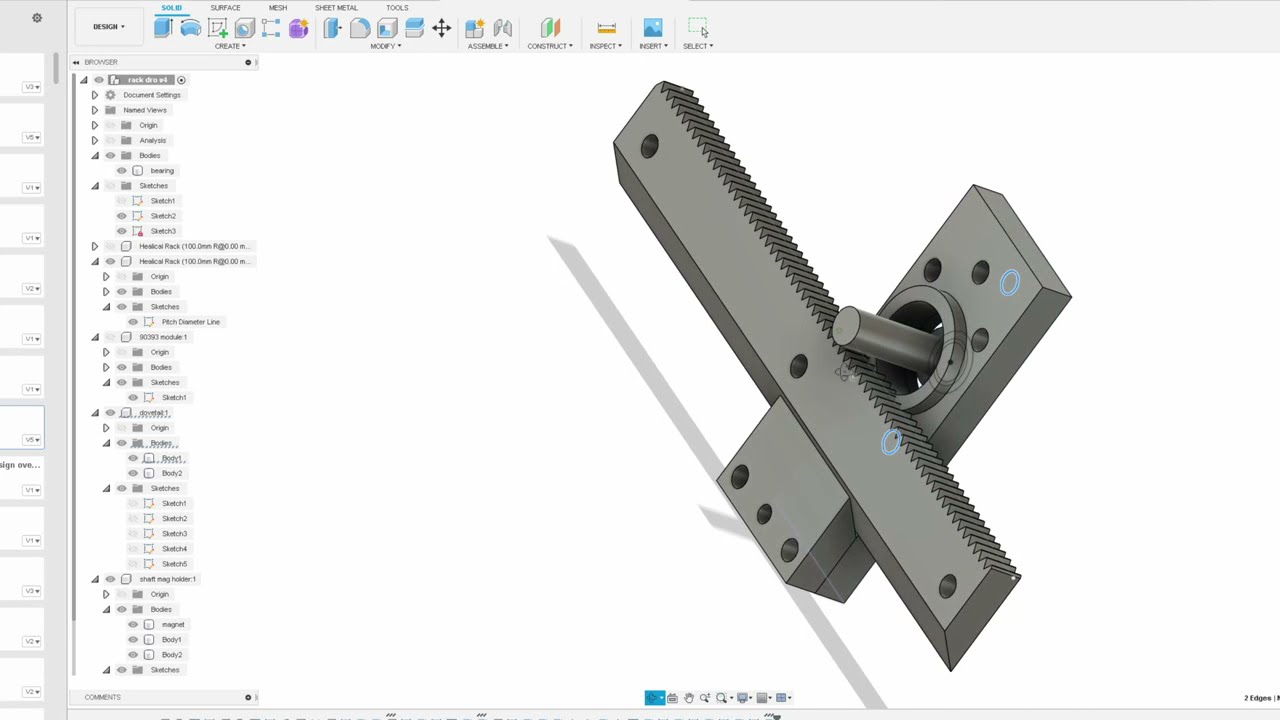Image resolution: width=1280 pixels, height=720 pixels.
Task: Select the Revolve tool
Action: tap(190, 28)
